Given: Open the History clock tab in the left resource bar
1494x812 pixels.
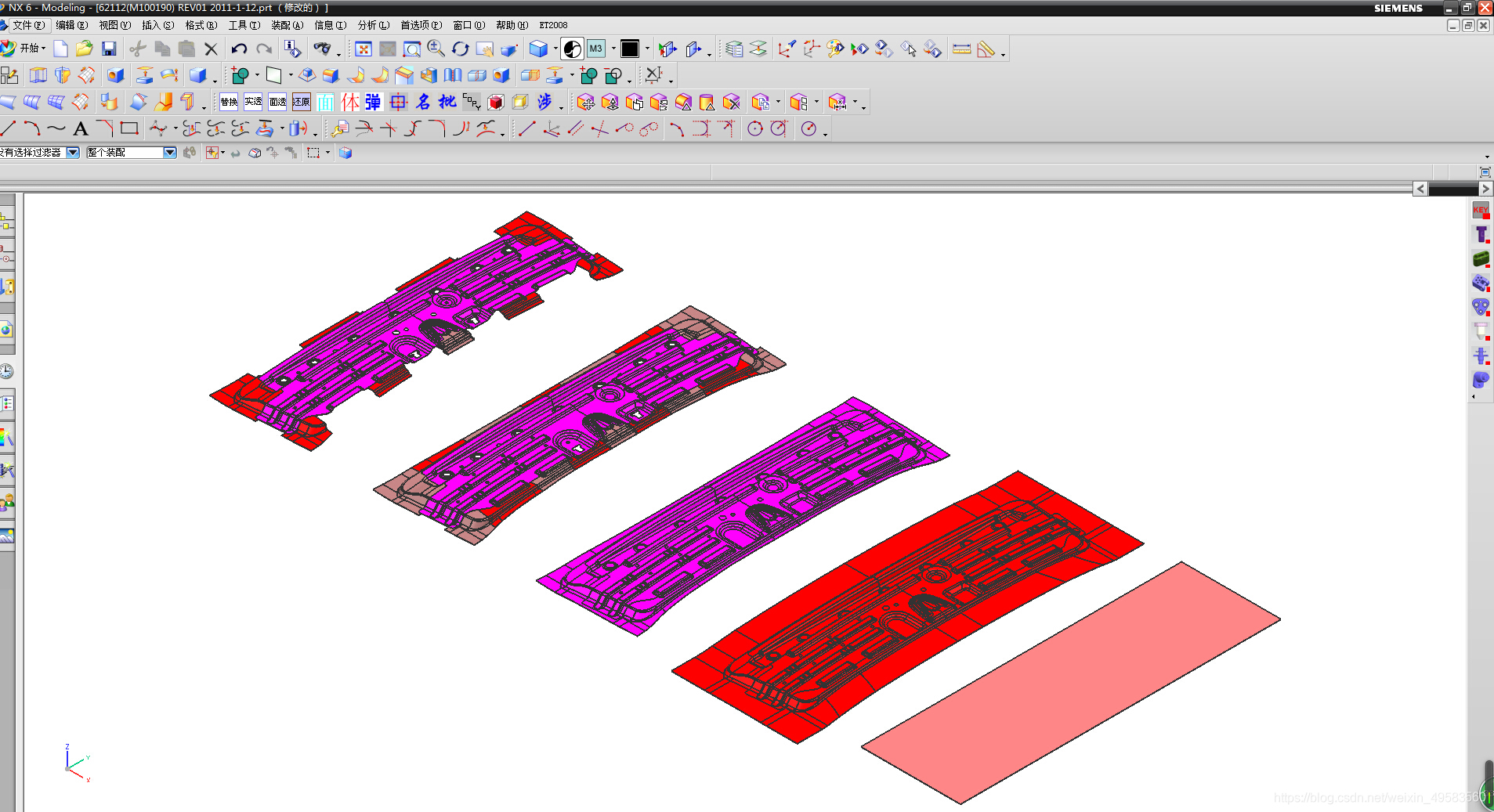Looking at the screenshot, I should click(6, 371).
